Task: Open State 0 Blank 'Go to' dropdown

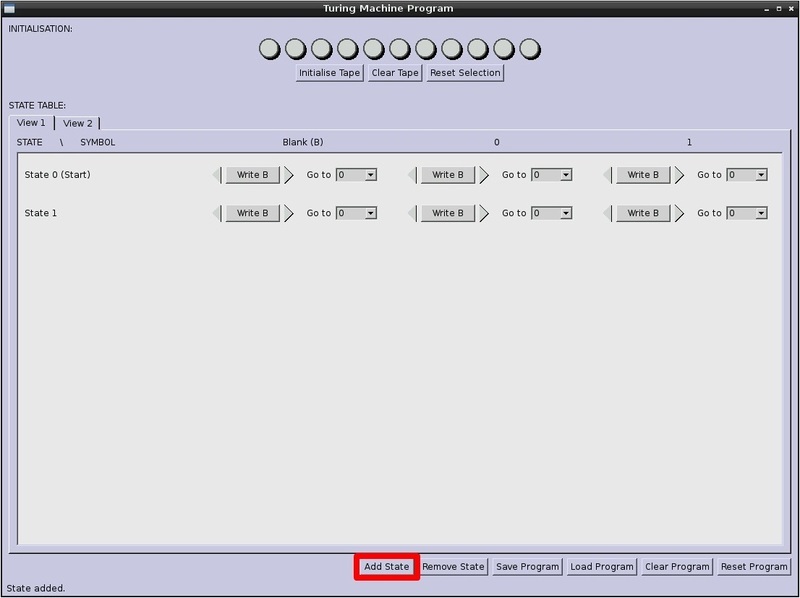Action: tap(356, 175)
